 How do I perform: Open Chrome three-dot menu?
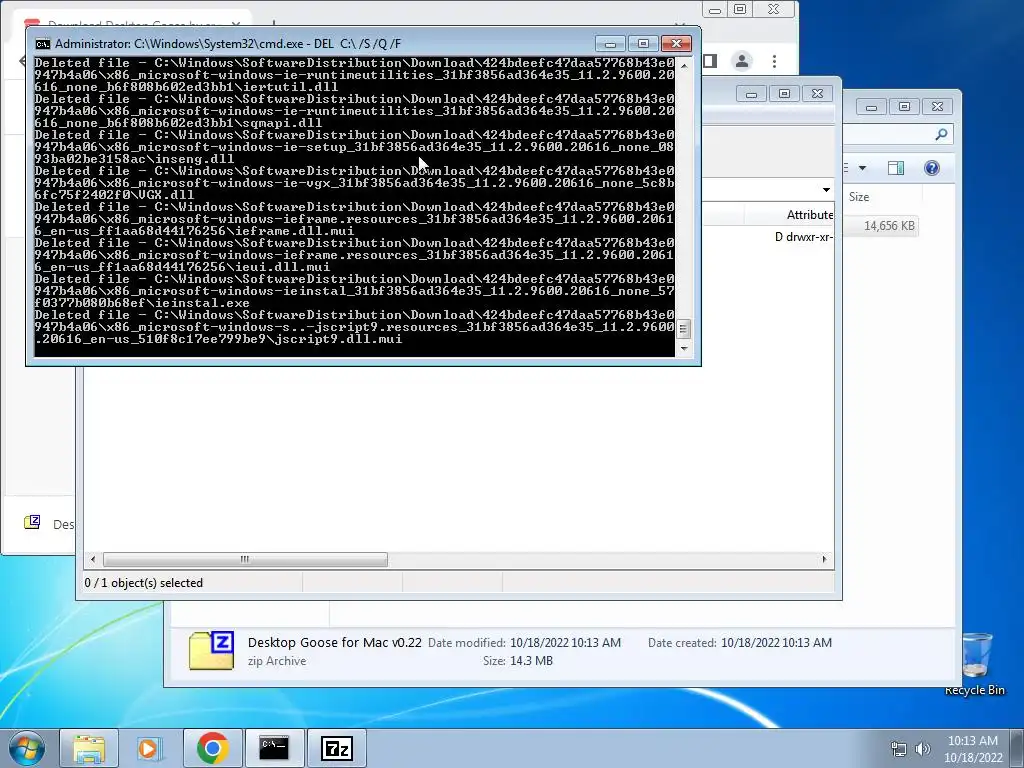point(774,61)
